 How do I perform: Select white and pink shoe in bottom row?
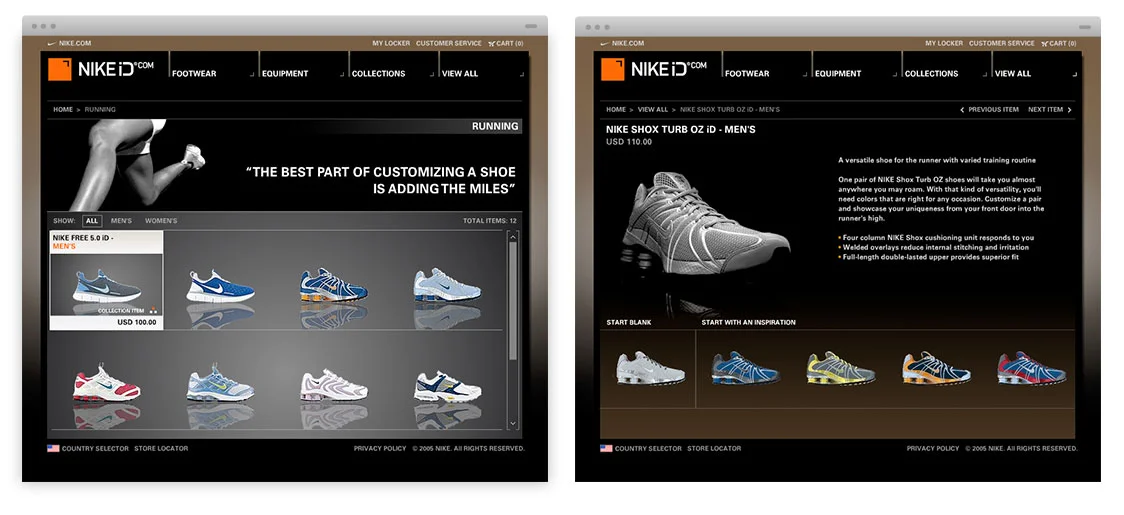point(333,385)
